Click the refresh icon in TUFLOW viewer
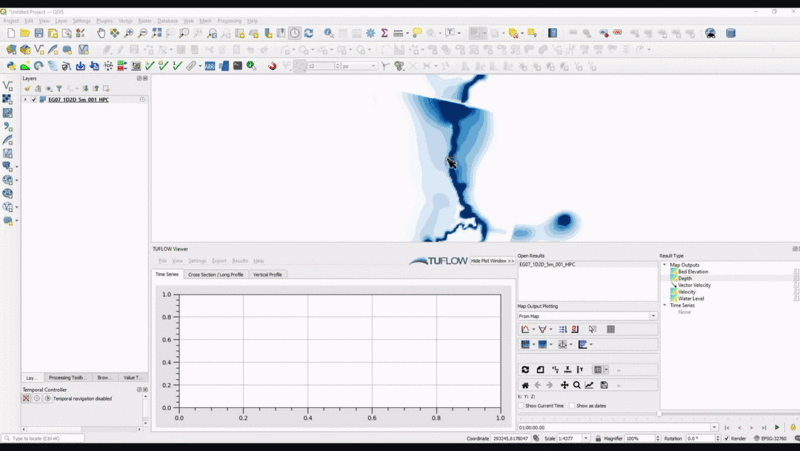 (x=525, y=370)
